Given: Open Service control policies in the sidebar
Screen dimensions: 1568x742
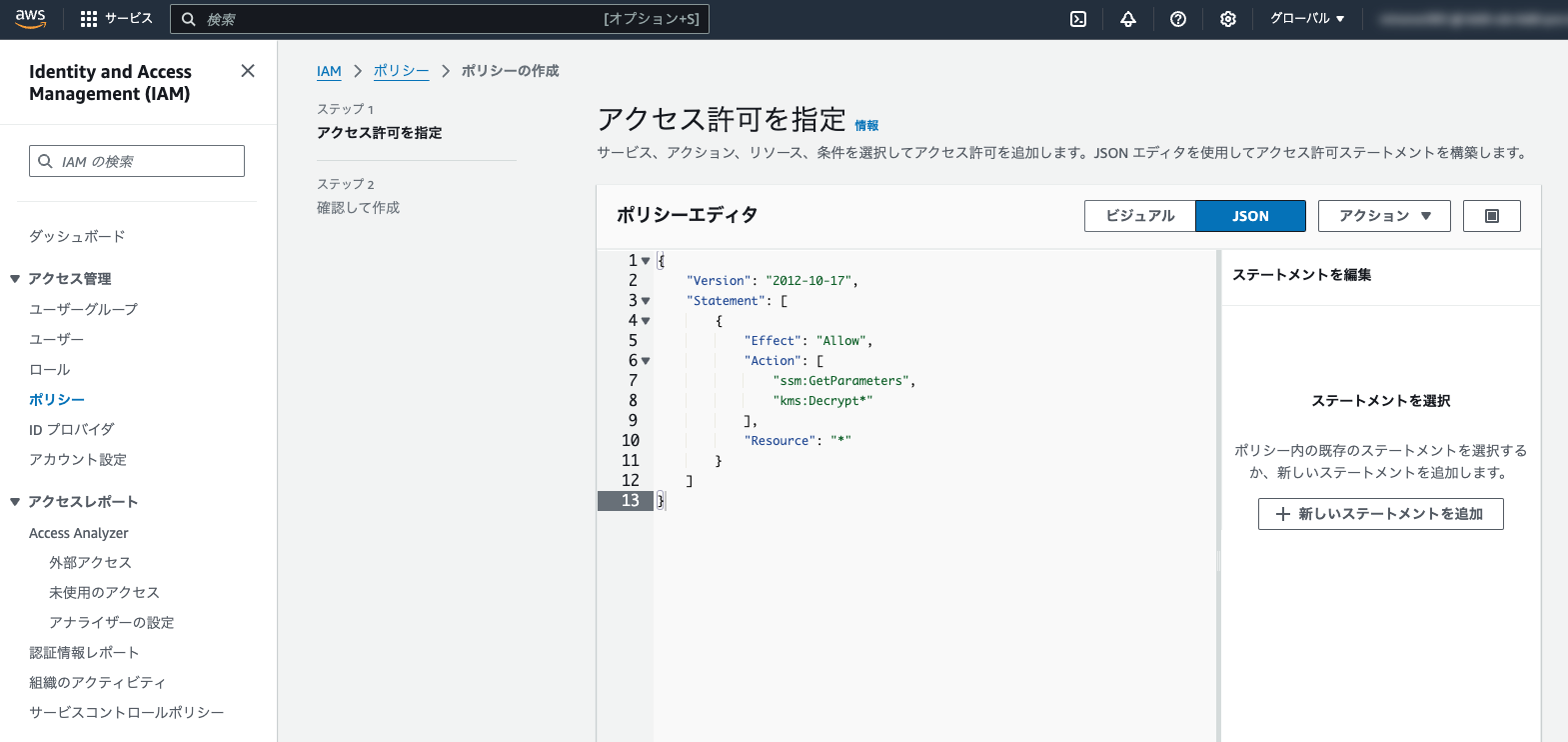Looking at the screenshot, I should coord(126,713).
